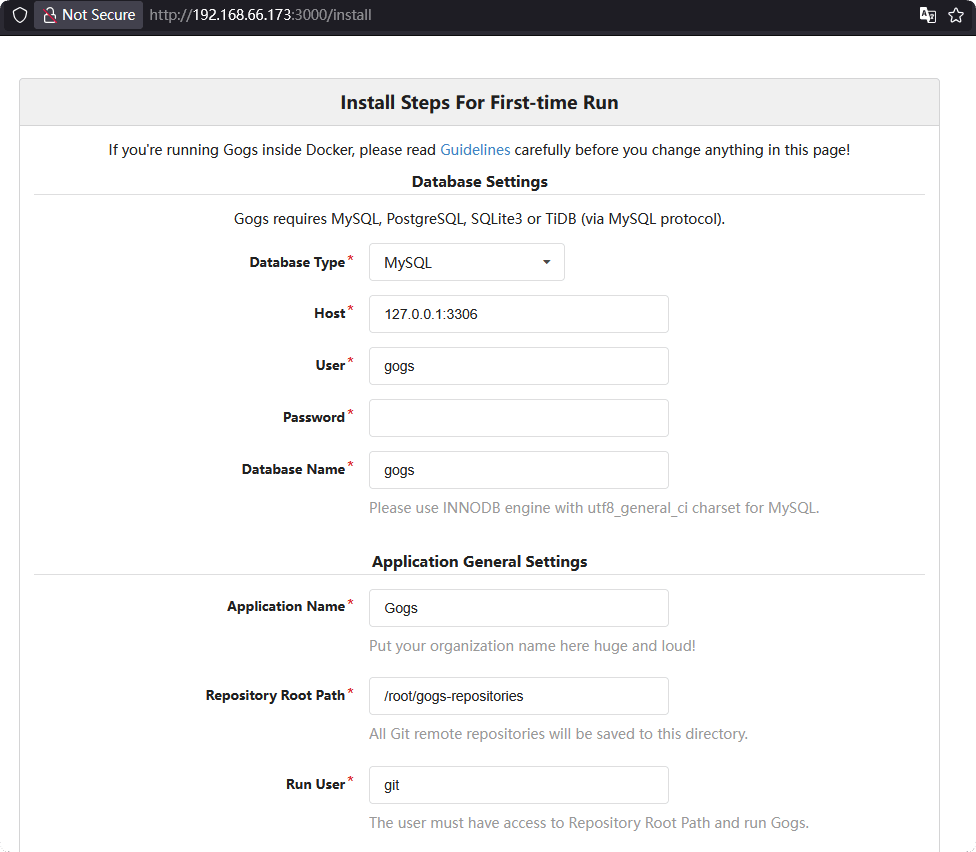Click the browser address bar URL
Viewport: 976px width, 852px height.
[x=260, y=15]
